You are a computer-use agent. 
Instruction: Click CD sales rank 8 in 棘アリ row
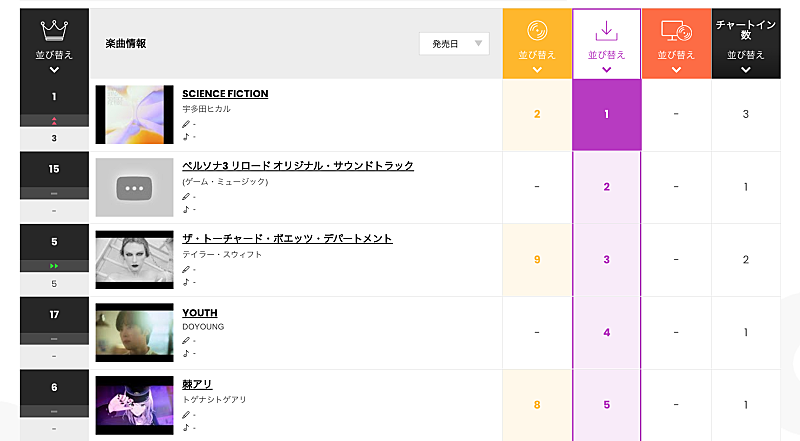[x=537, y=405]
